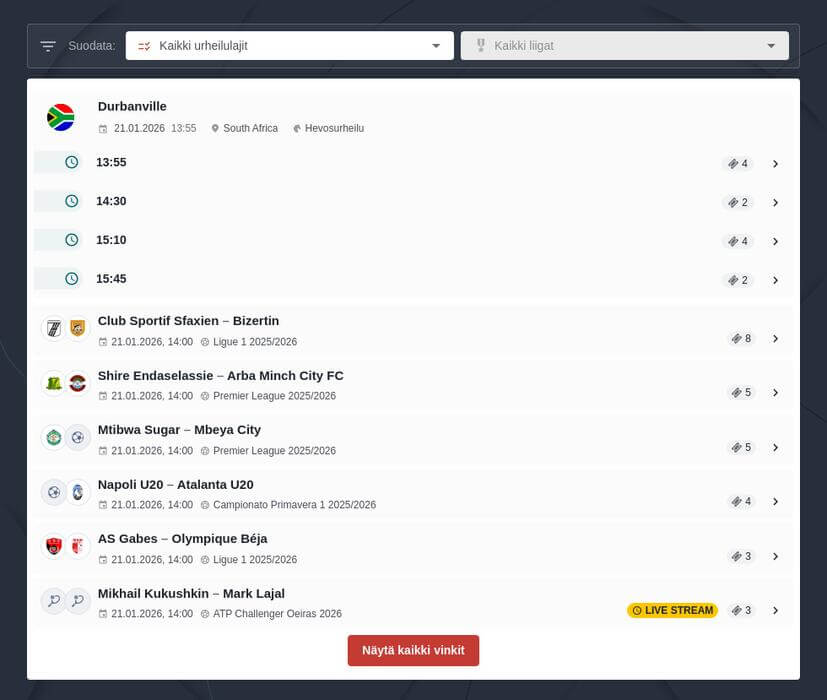Click the LIVE STREAM badge

[x=672, y=610]
